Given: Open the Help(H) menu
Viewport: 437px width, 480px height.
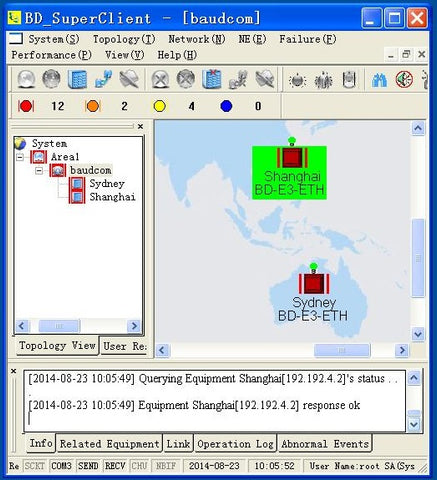Looking at the screenshot, I should (x=177, y=55).
